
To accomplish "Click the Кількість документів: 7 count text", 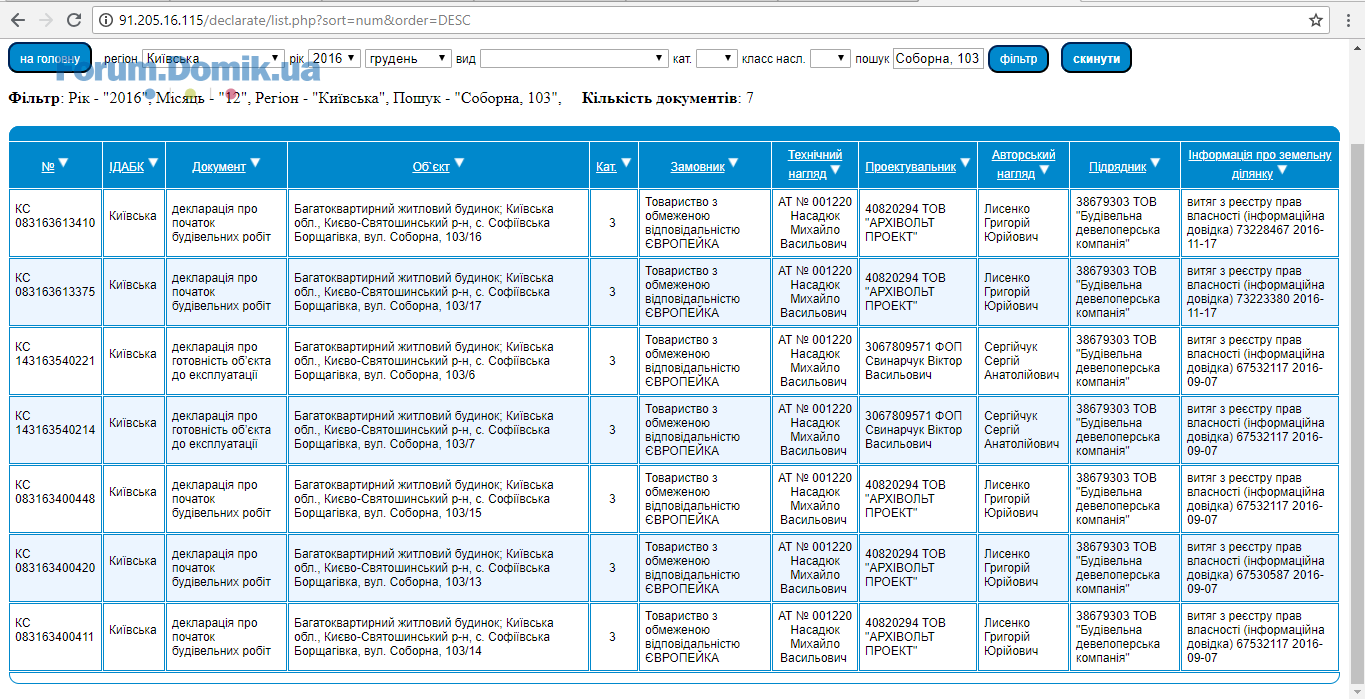I will (x=668, y=98).
